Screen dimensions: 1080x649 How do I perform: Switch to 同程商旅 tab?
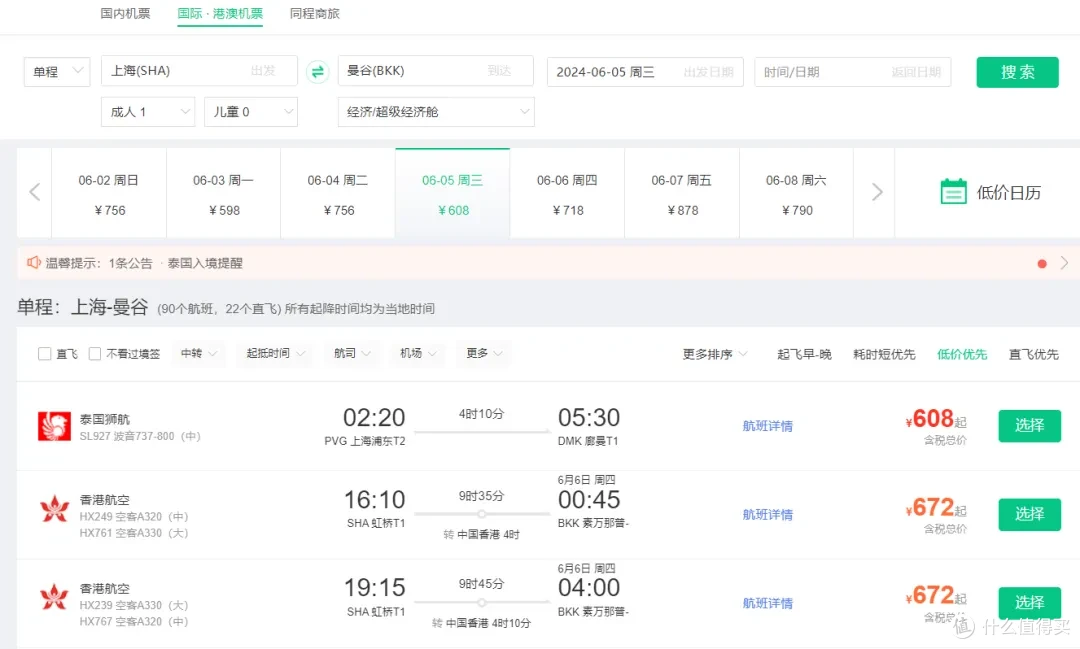[x=315, y=14]
